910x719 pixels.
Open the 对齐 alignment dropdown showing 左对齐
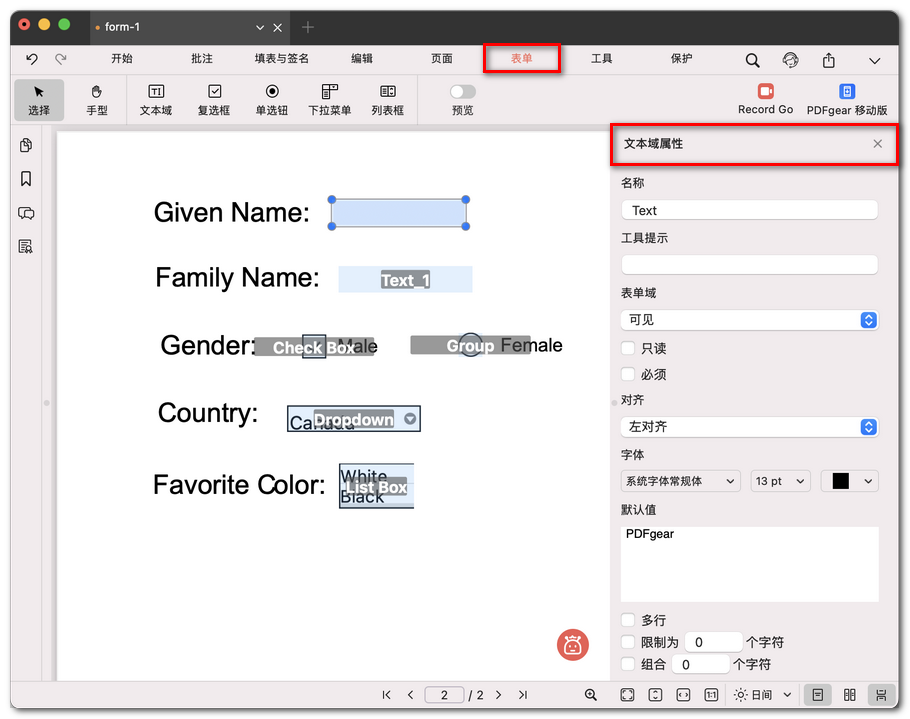(x=749, y=427)
